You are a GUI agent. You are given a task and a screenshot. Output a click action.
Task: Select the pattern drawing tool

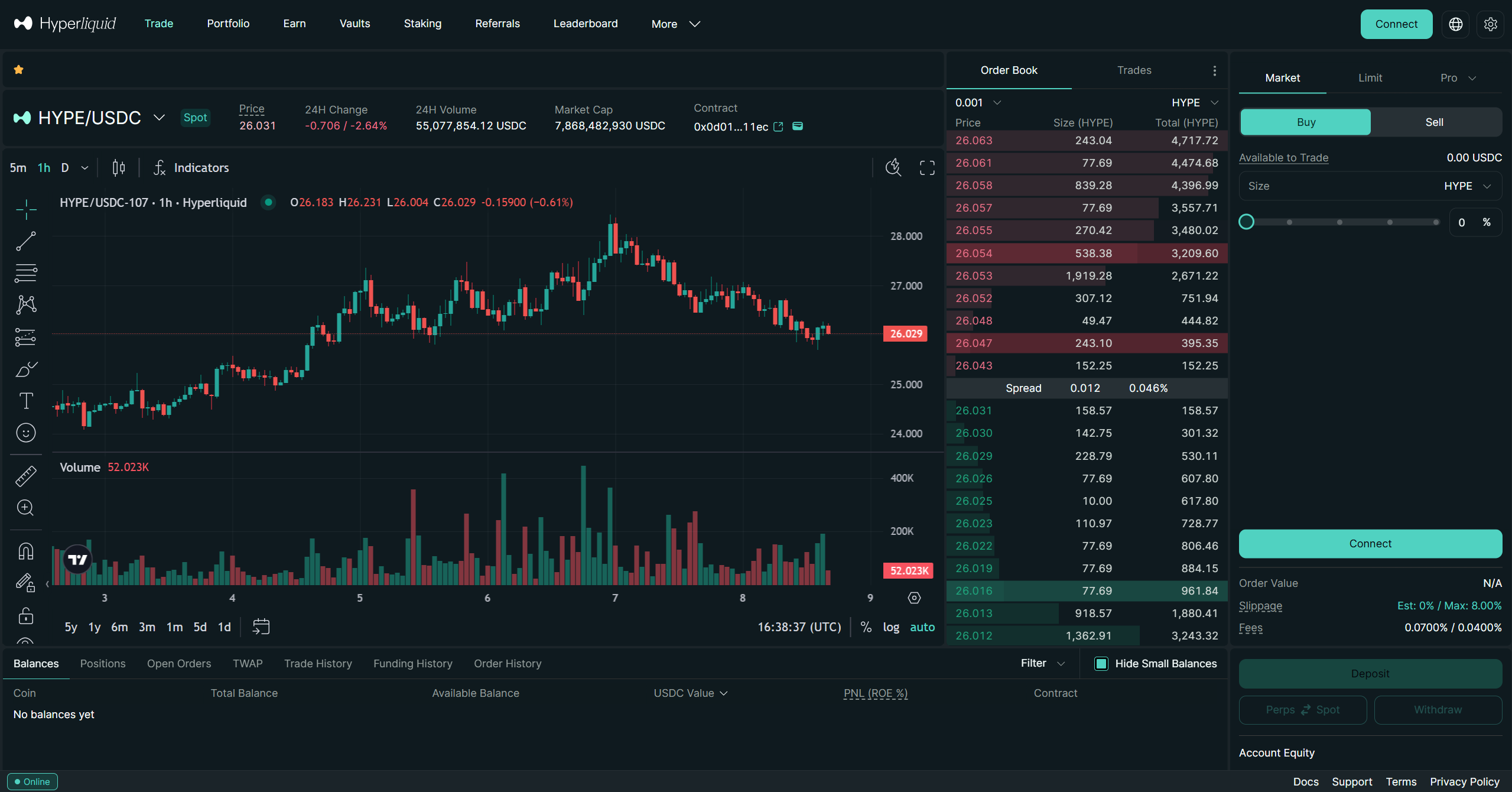point(26,305)
